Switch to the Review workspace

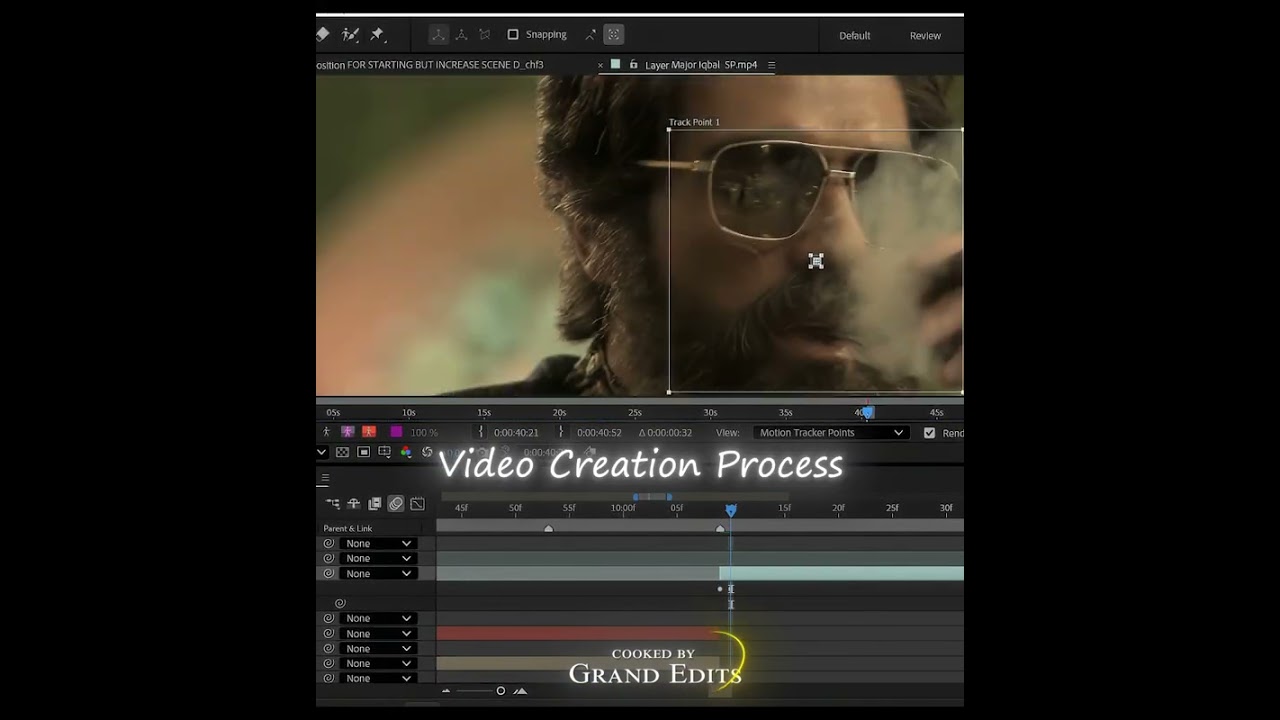click(925, 36)
